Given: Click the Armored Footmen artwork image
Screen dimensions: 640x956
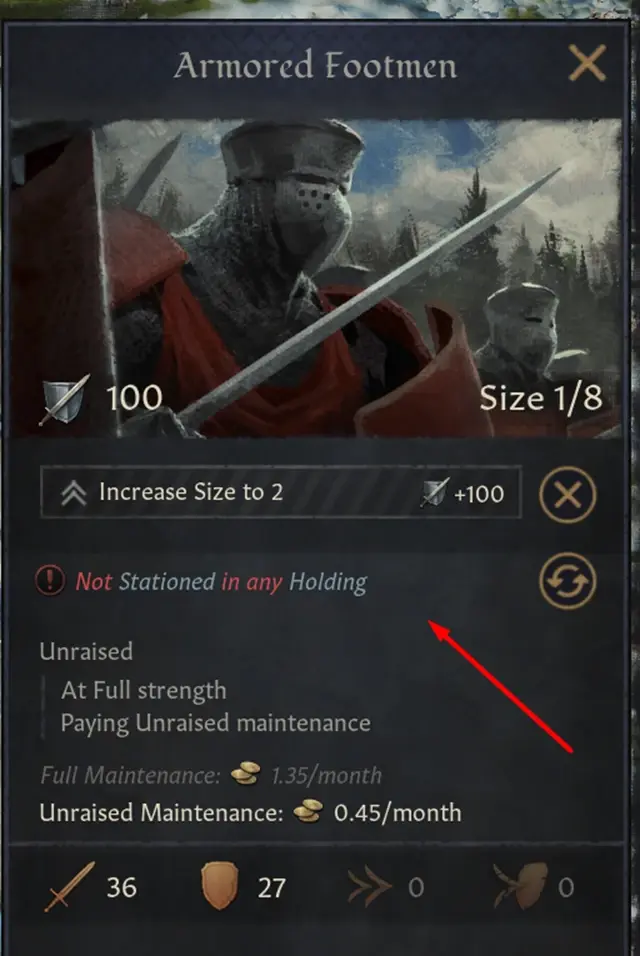Looking at the screenshot, I should pos(316,278).
